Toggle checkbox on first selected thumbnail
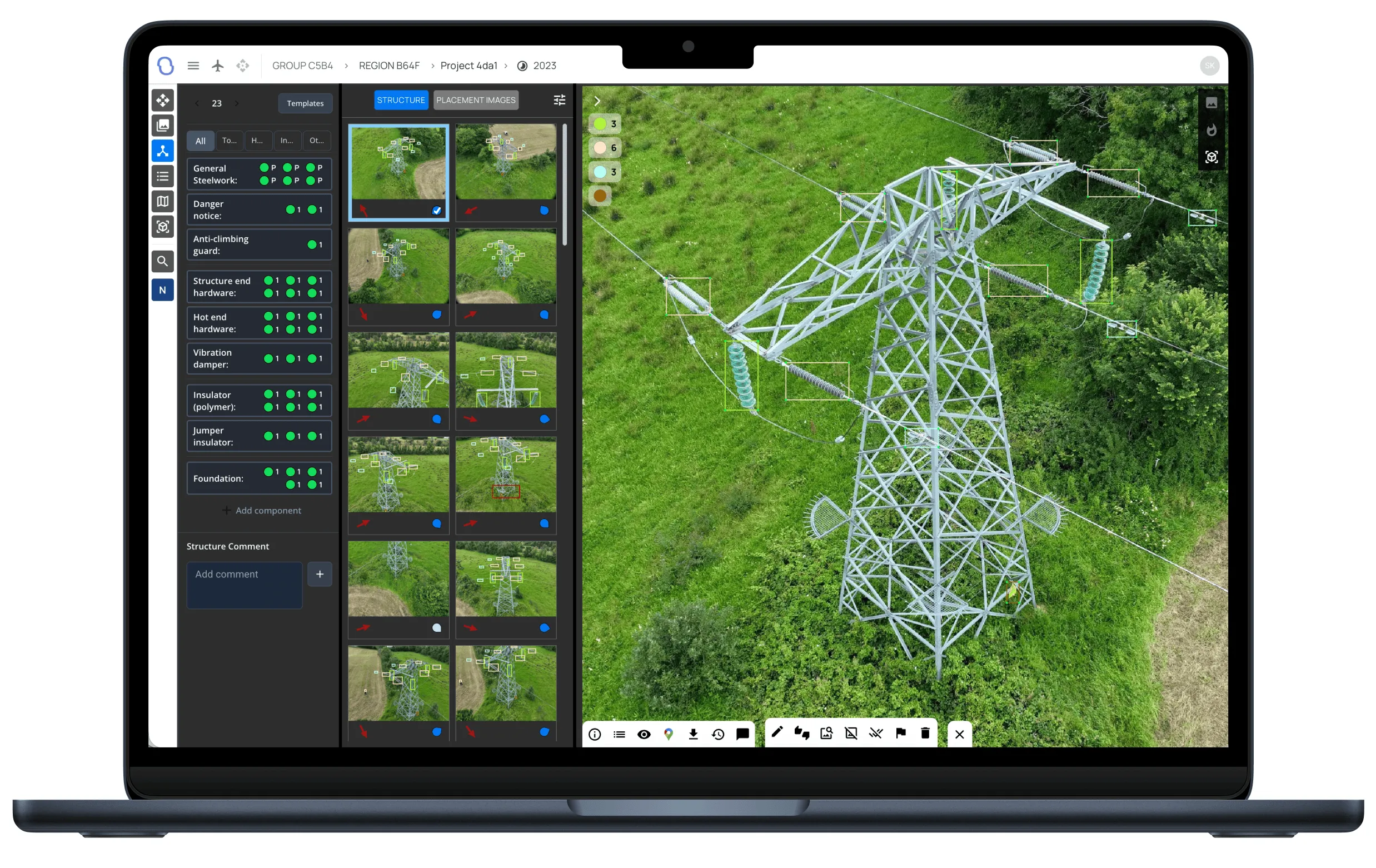The height and width of the screenshot is (868, 1376). pos(437,210)
